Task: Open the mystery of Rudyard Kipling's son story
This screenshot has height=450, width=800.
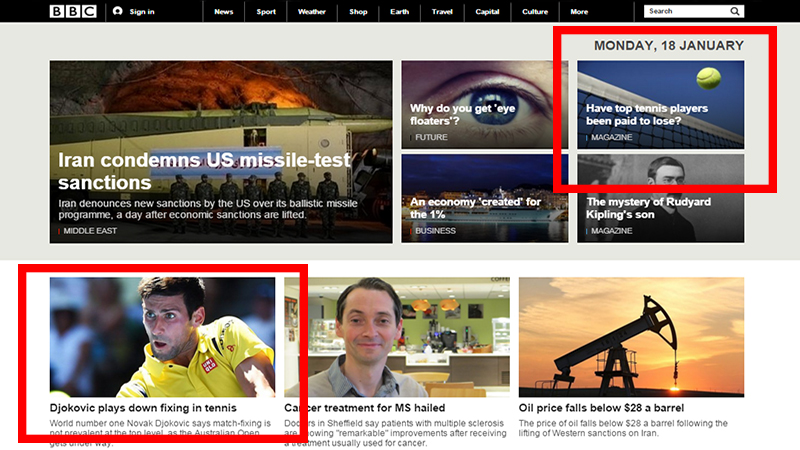Action: click(660, 196)
